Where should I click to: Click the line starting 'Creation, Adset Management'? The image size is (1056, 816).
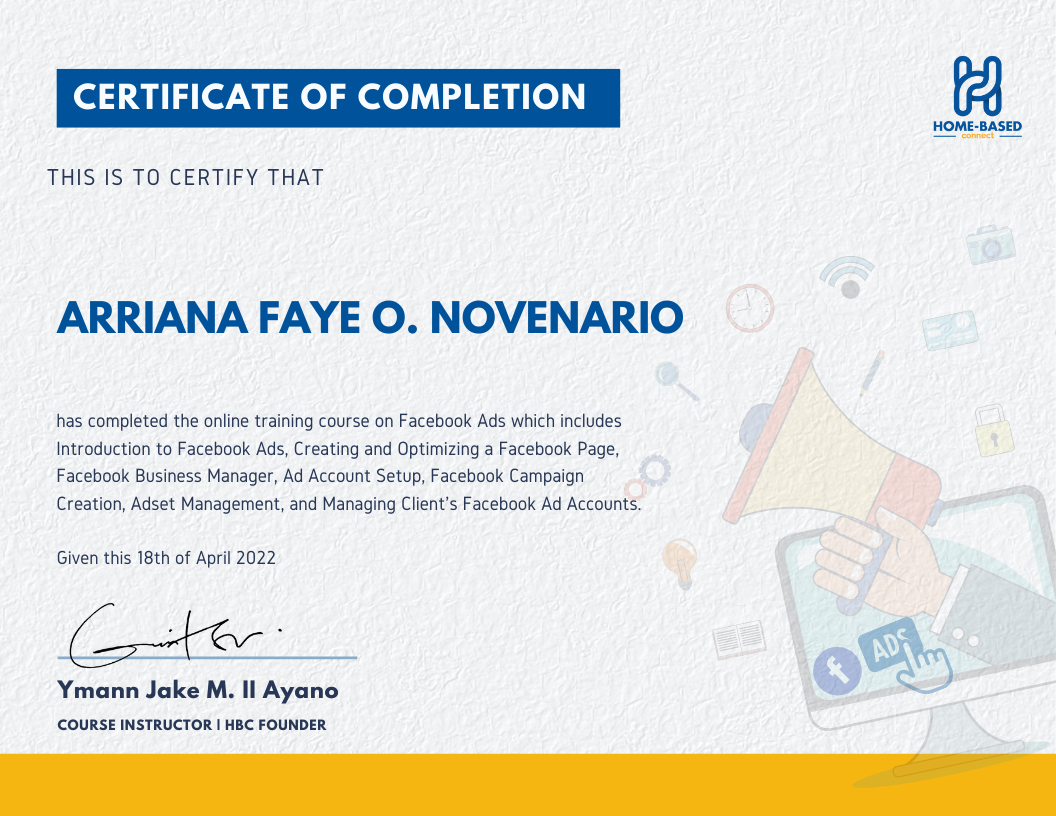[x=349, y=504]
